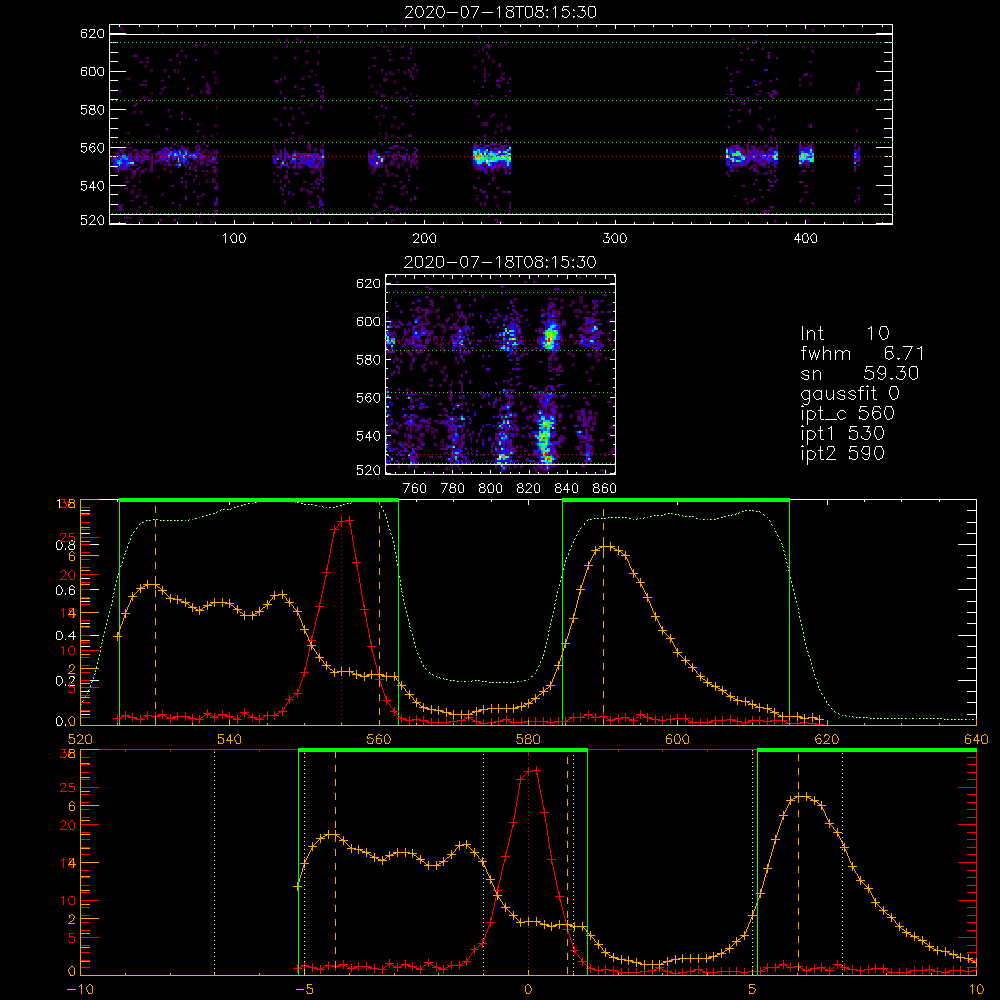1000x1000 pixels.
Task: Click the 820 tick label under the middle image
Action: tap(529, 489)
